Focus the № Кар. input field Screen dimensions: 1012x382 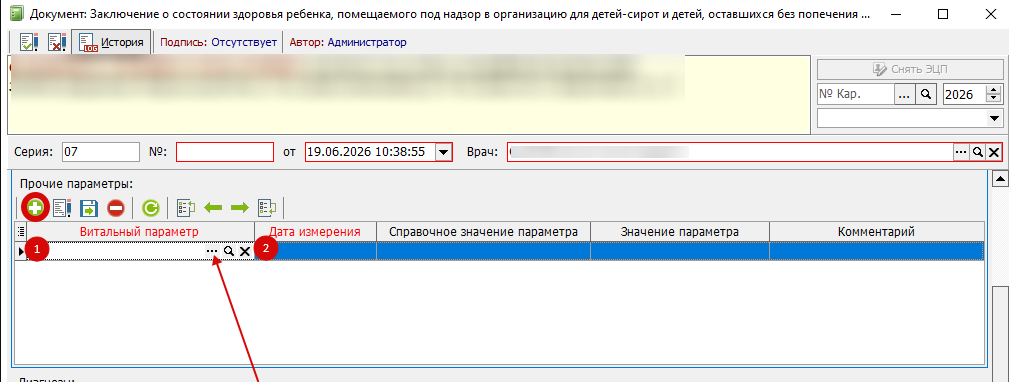coord(855,94)
